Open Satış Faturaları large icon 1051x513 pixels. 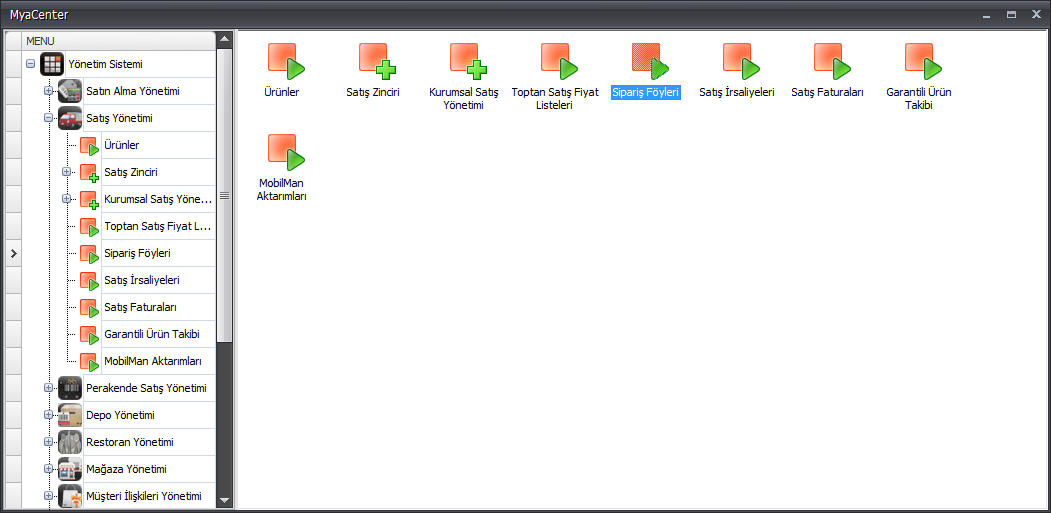(832, 61)
